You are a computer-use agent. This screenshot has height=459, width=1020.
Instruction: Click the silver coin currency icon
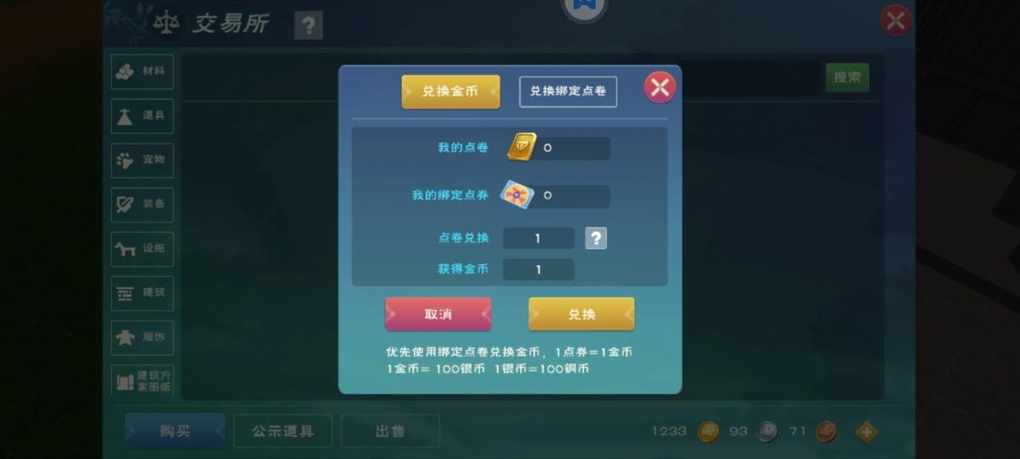768,431
